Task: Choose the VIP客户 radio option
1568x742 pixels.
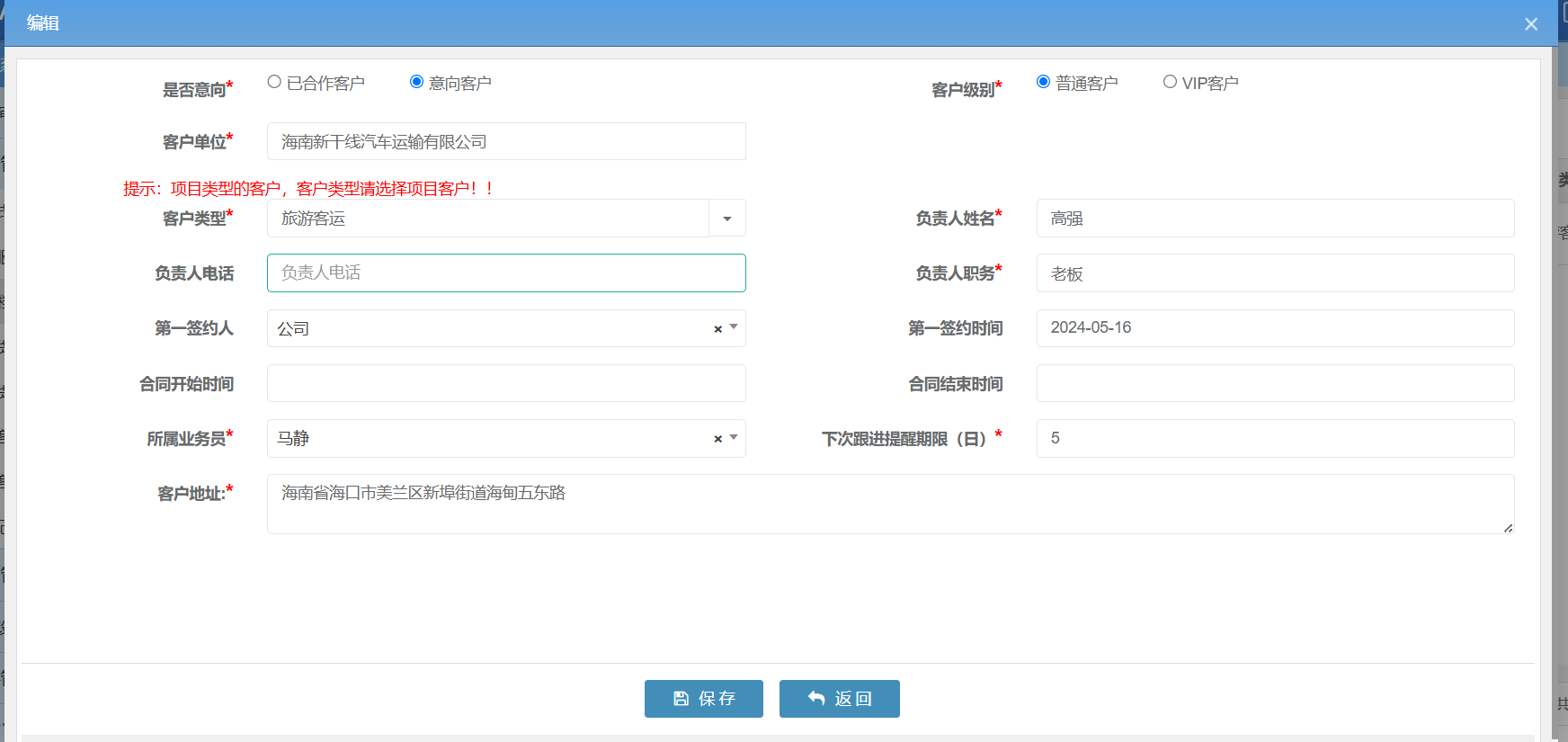Action: coord(1170,82)
